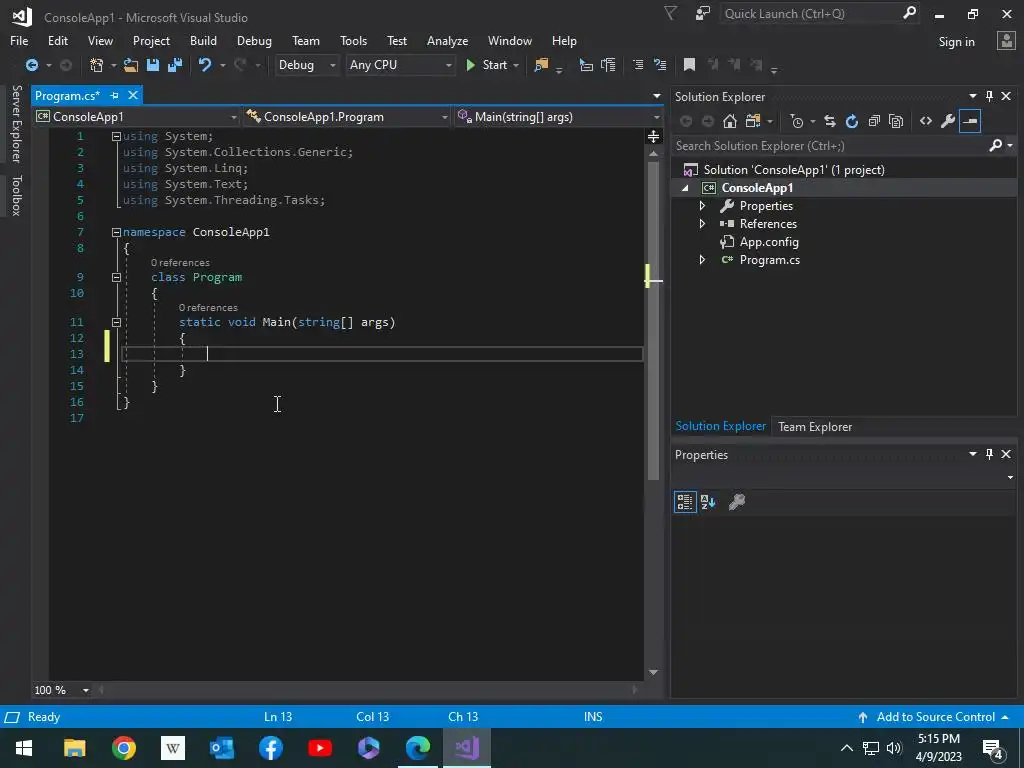Open the Analyze menu
This screenshot has height=768, width=1024.
coord(447,40)
